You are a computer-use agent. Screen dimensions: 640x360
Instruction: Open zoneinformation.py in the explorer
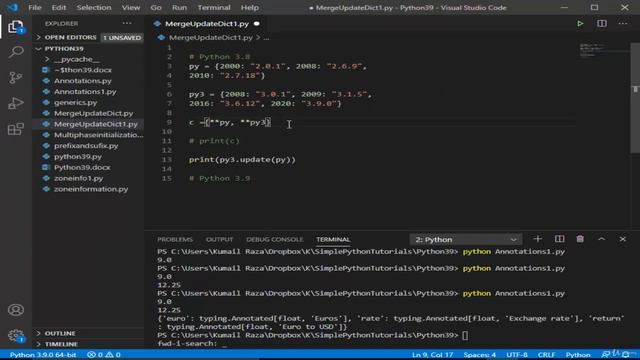(91, 189)
